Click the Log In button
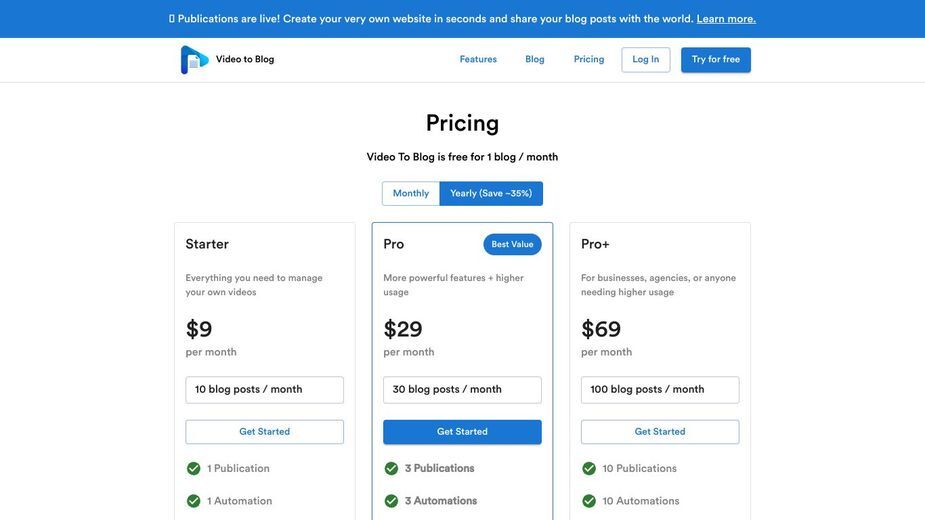Image resolution: width=925 pixels, height=520 pixels. pyautogui.click(x=645, y=60)
